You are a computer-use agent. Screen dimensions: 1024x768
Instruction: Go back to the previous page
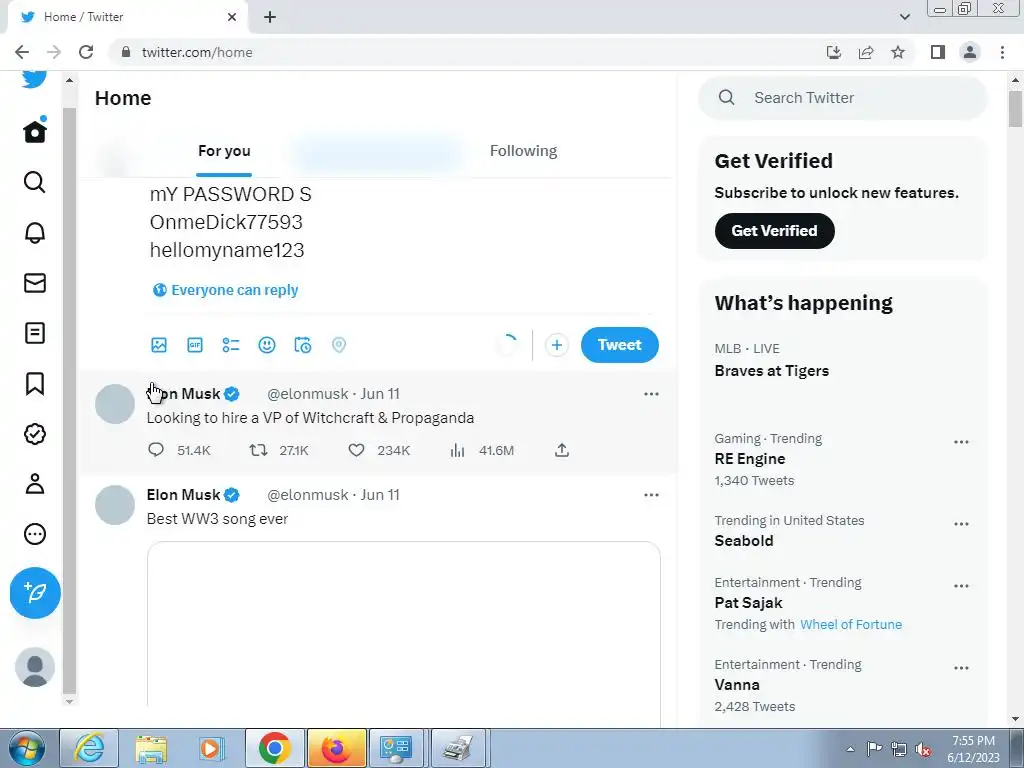point(22,52)
